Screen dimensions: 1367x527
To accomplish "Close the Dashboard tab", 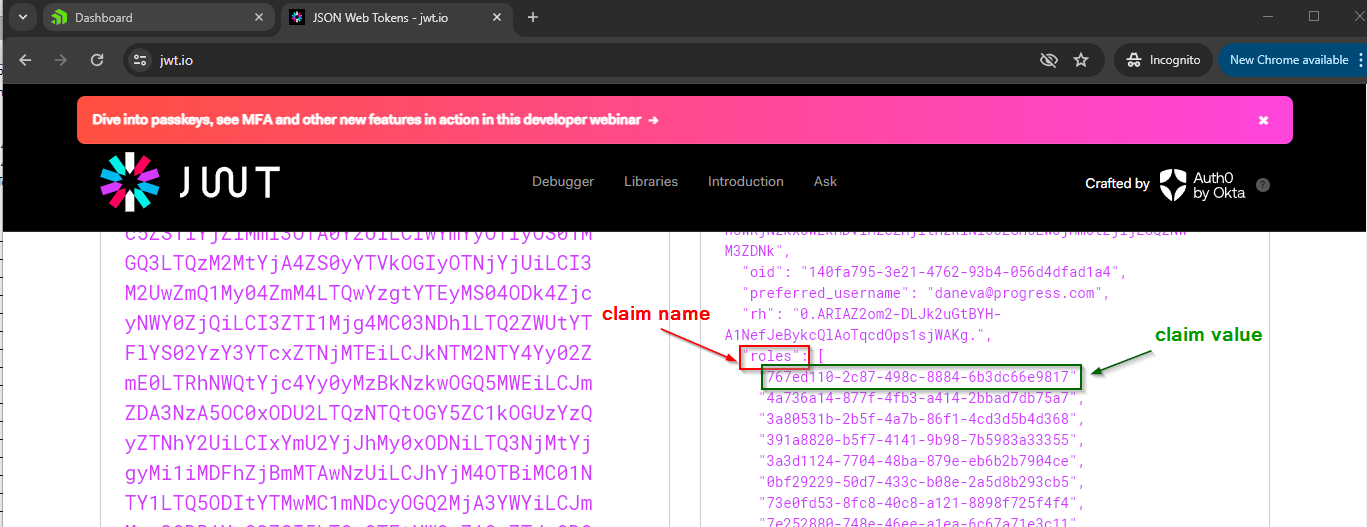I will pyautogui.click(x=259, y=17).
